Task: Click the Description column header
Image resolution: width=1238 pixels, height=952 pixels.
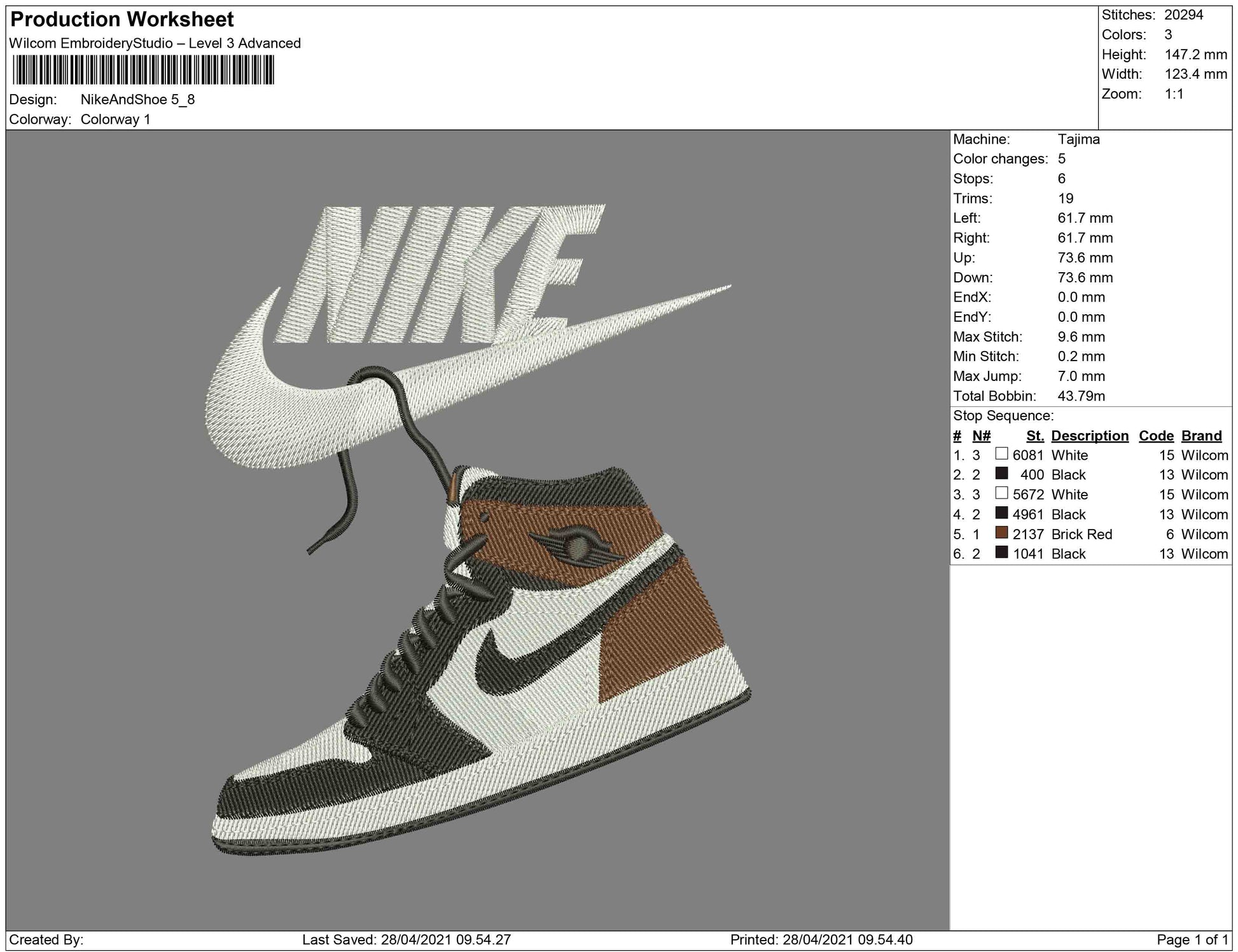Action: point(1089,436)
